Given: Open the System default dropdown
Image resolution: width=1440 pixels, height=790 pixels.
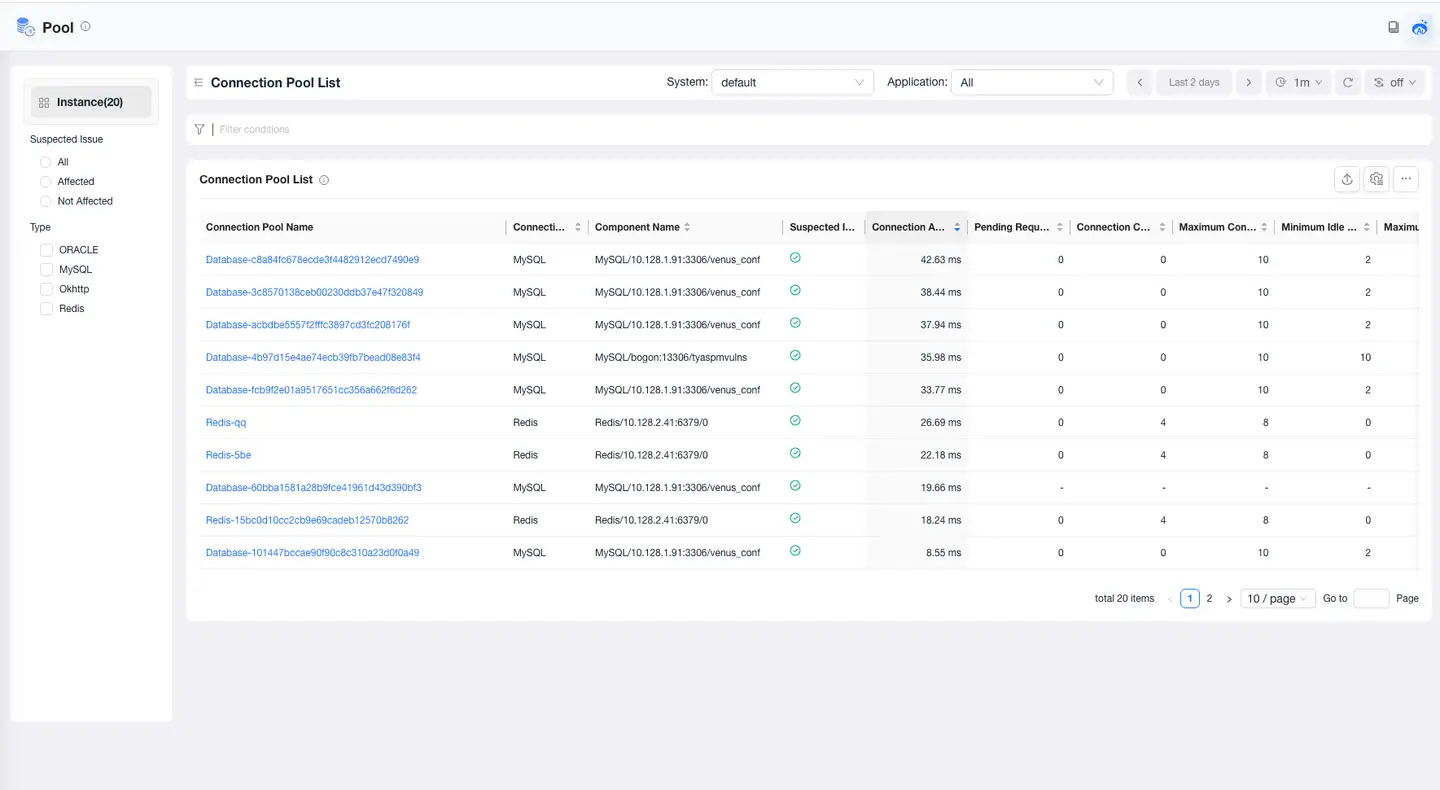Looking at the screenshot, I should pyautogui.click(x=792, y=83).
